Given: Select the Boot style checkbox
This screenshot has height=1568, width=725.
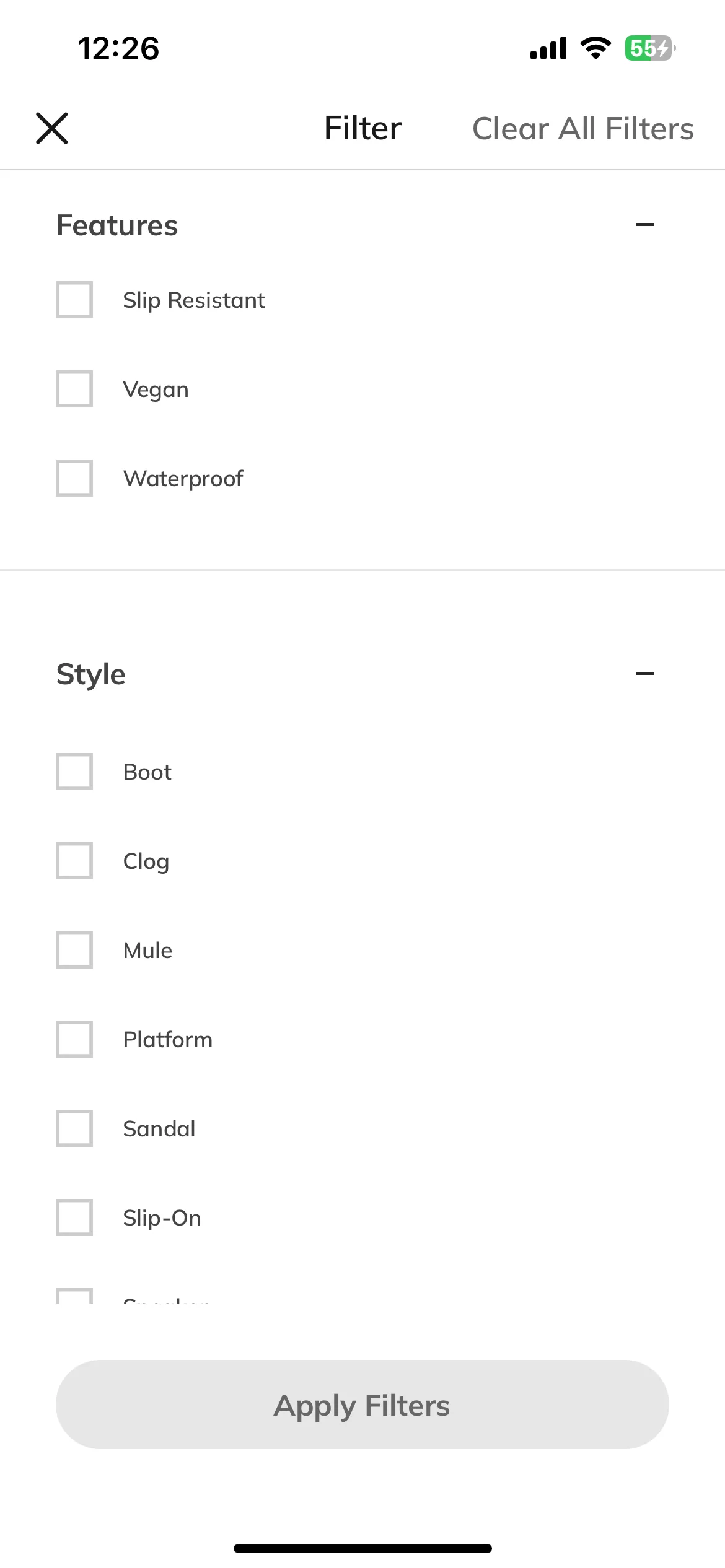Looking at the screenshot, I should 74,772.
